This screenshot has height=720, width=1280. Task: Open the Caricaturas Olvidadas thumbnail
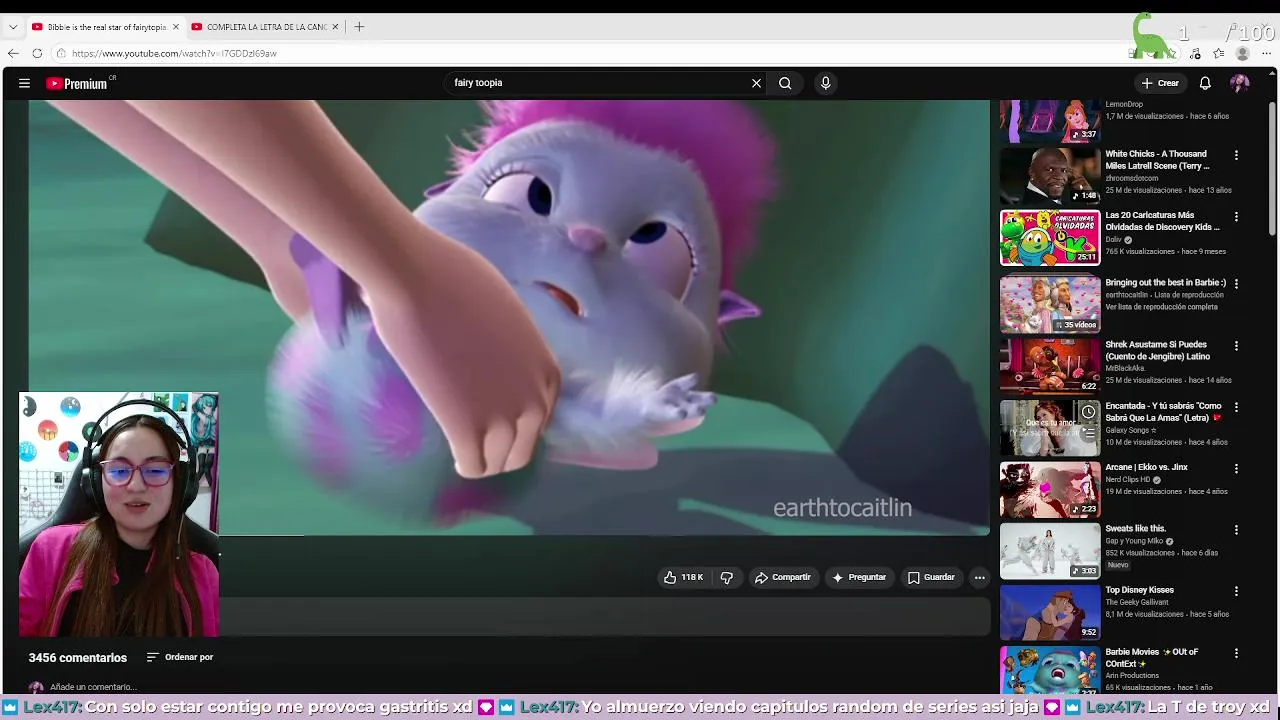pos(1050,237)
